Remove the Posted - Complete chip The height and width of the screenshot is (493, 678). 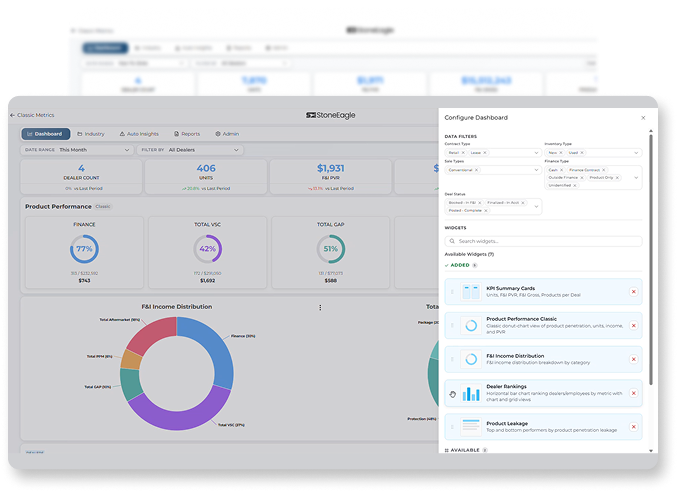coord(486,211)
